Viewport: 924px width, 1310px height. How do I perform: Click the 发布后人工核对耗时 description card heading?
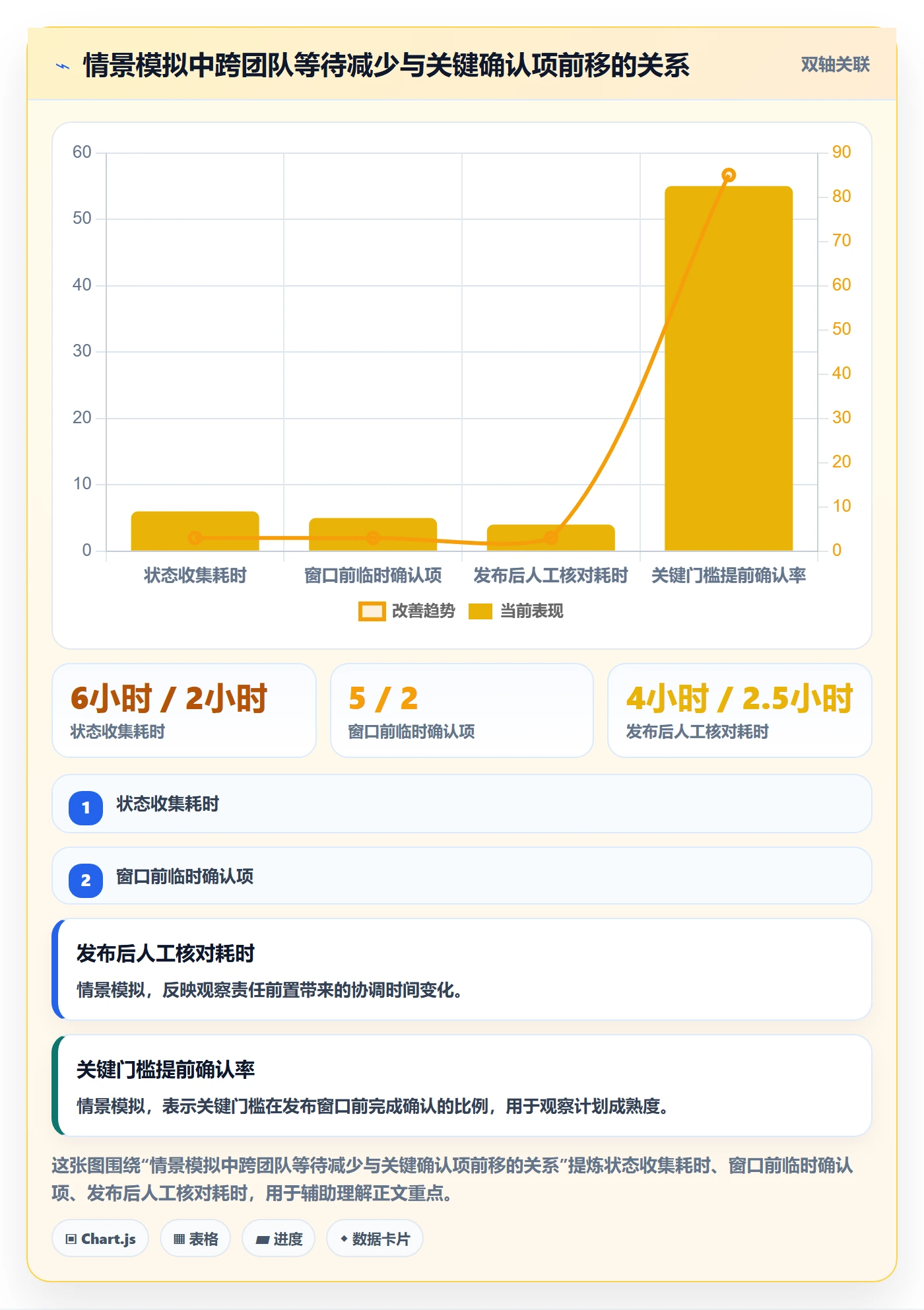pyautogui.click(x=166, y=954)
